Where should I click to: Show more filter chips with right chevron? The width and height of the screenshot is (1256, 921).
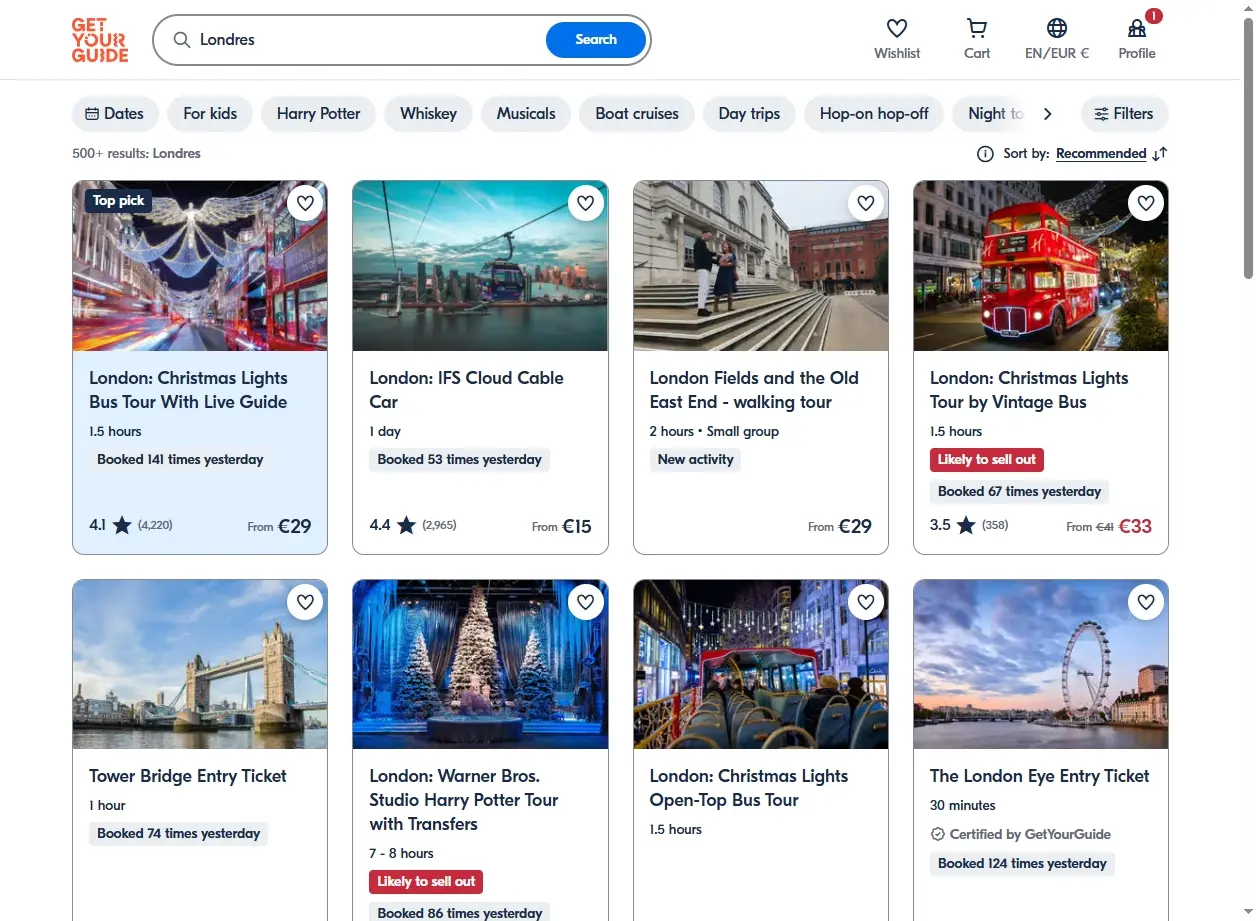(1048, 114)
